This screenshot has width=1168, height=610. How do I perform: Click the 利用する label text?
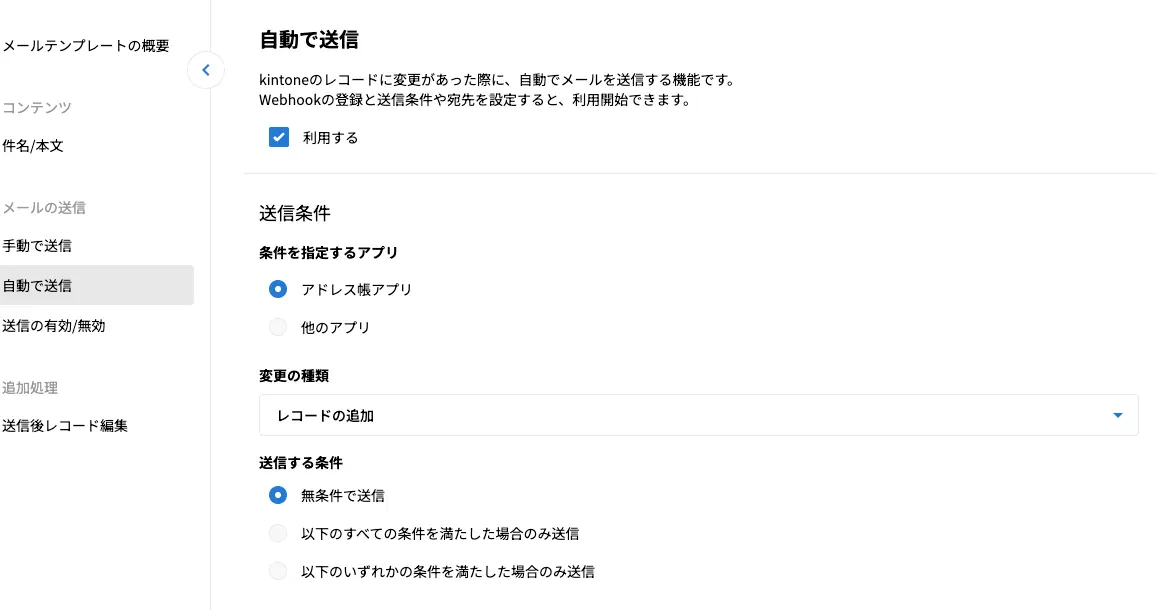click(330, 138)
